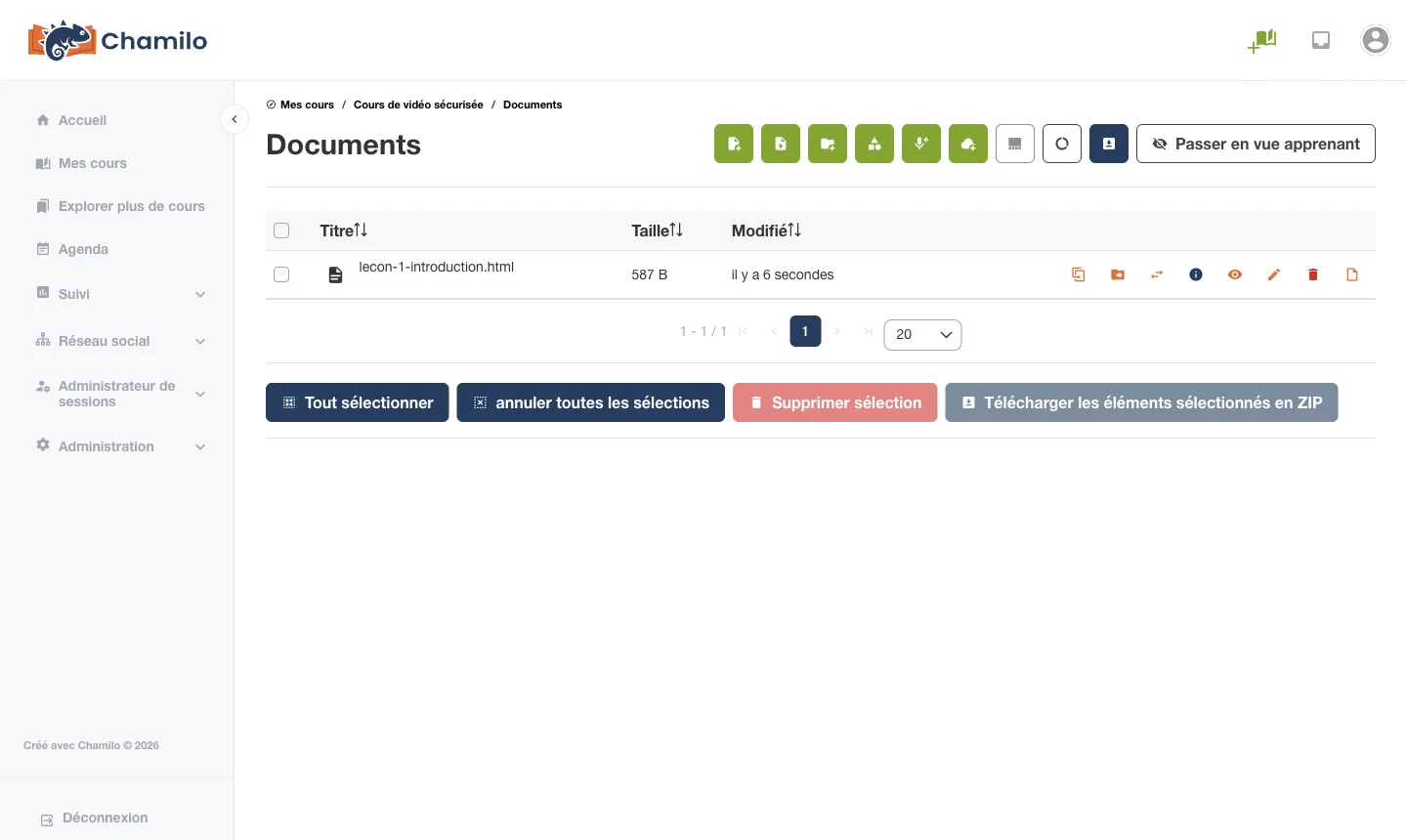Click Télécharger les éléments sélectionnés en ZIP
This screenshot has width=1407, height=840.
click(x=1141, y=402)
